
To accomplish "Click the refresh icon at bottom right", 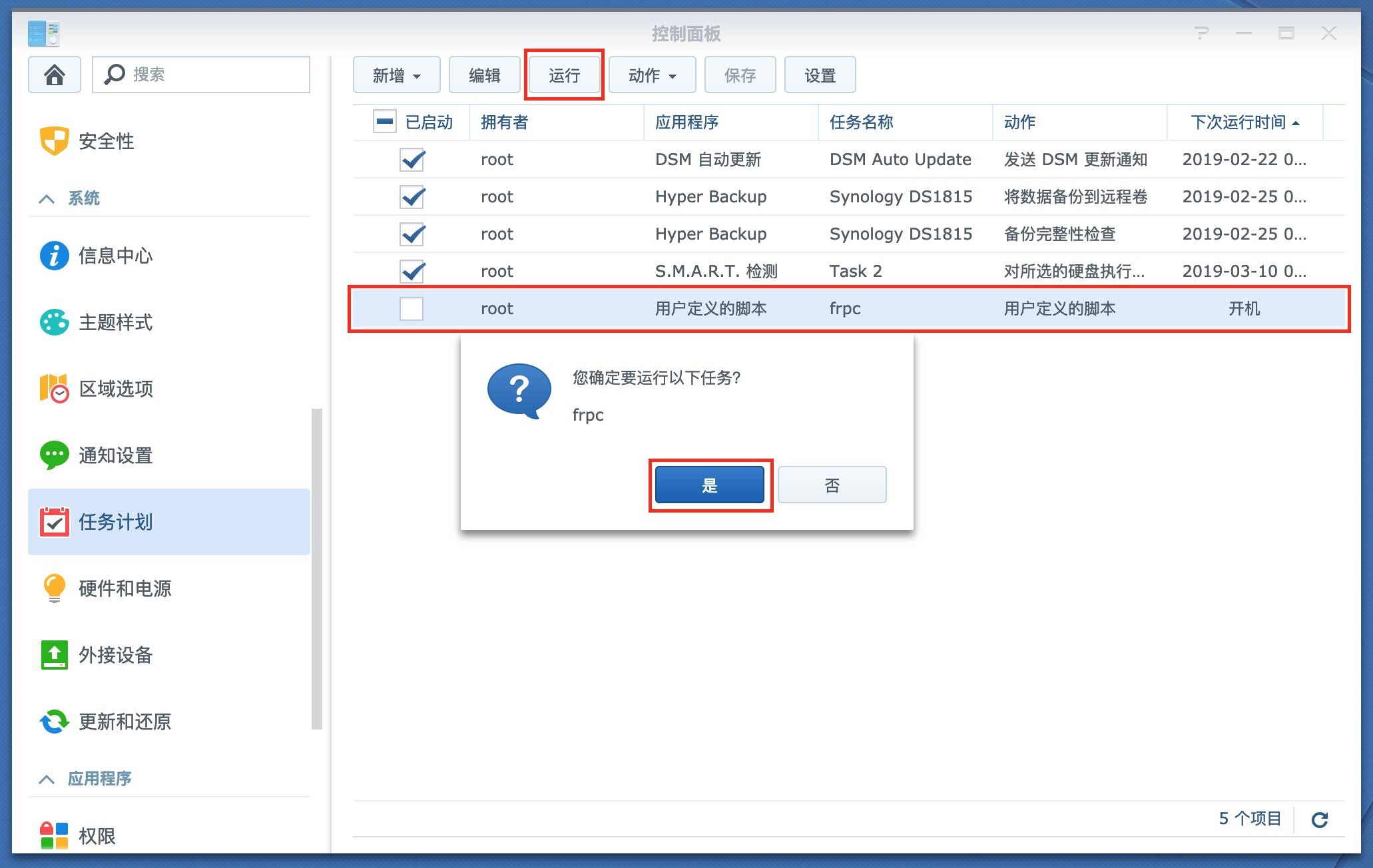I will coord(1320,819).
